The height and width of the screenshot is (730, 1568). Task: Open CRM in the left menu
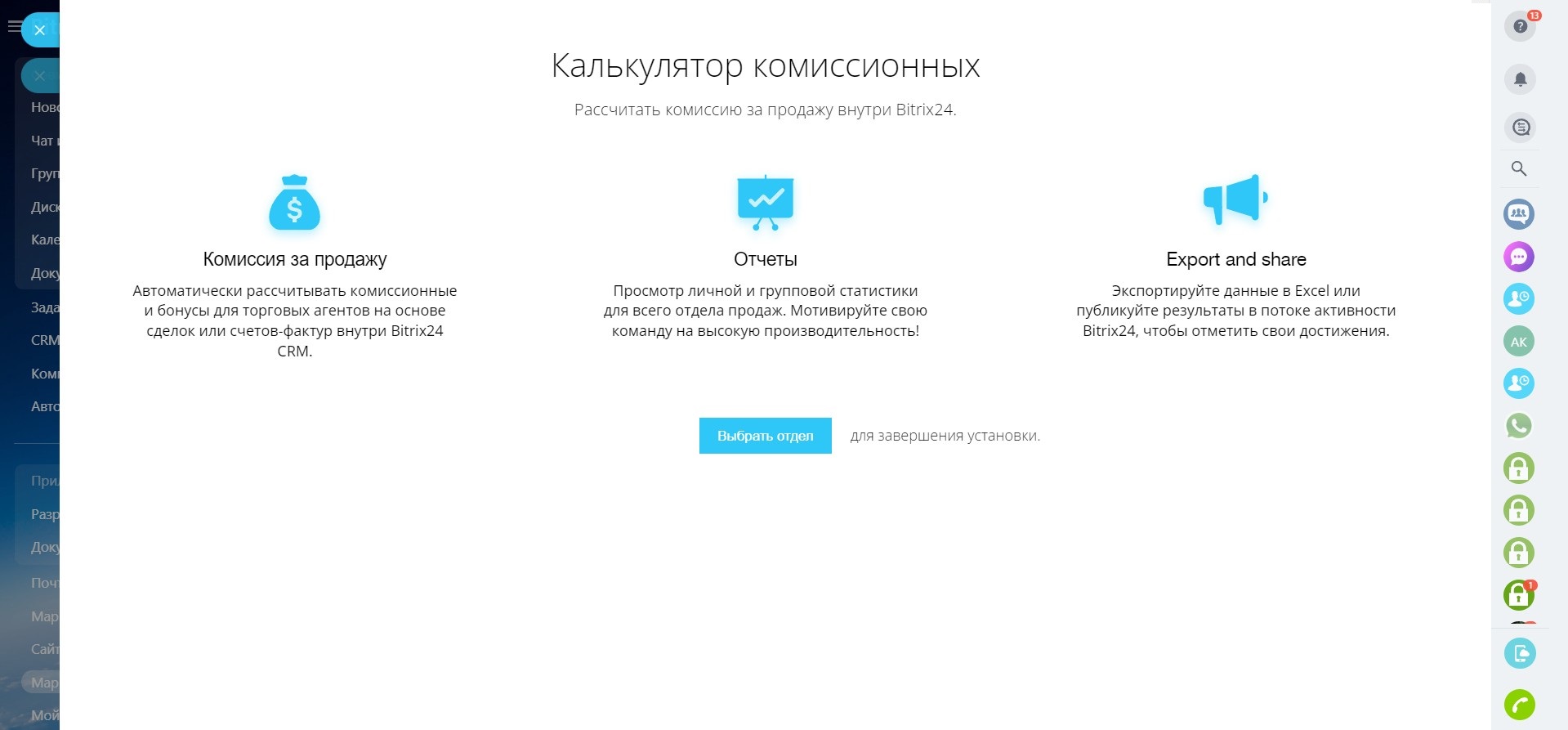[x=45, y=340]
